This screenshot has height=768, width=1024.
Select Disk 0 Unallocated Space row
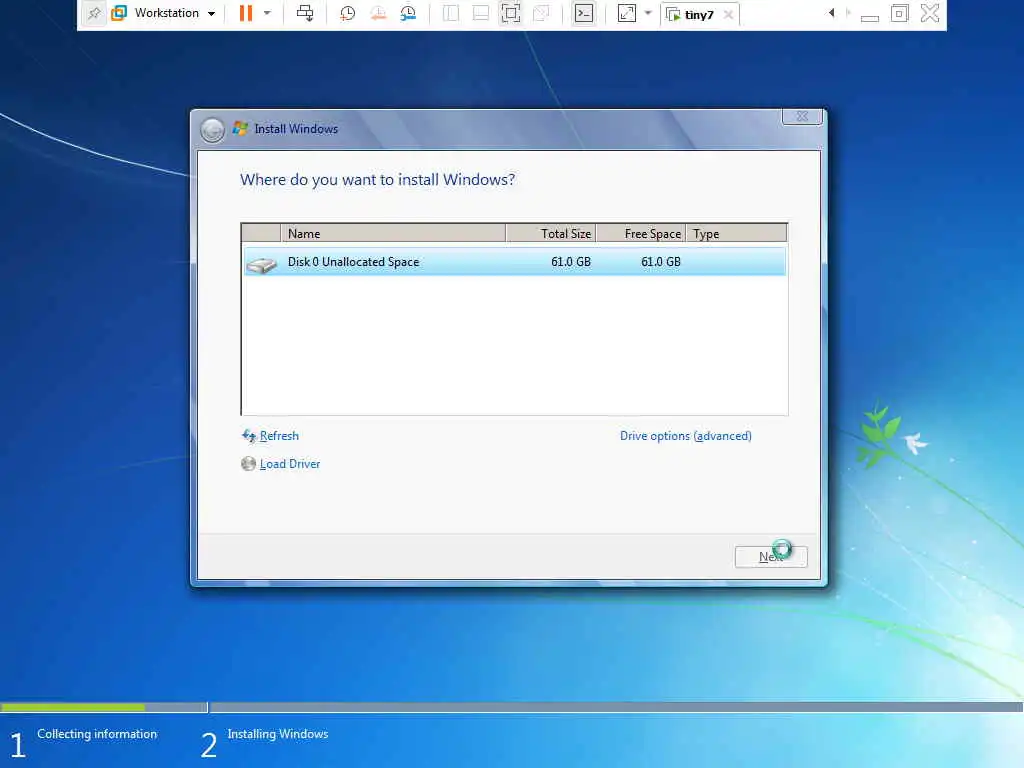point(515,262)
